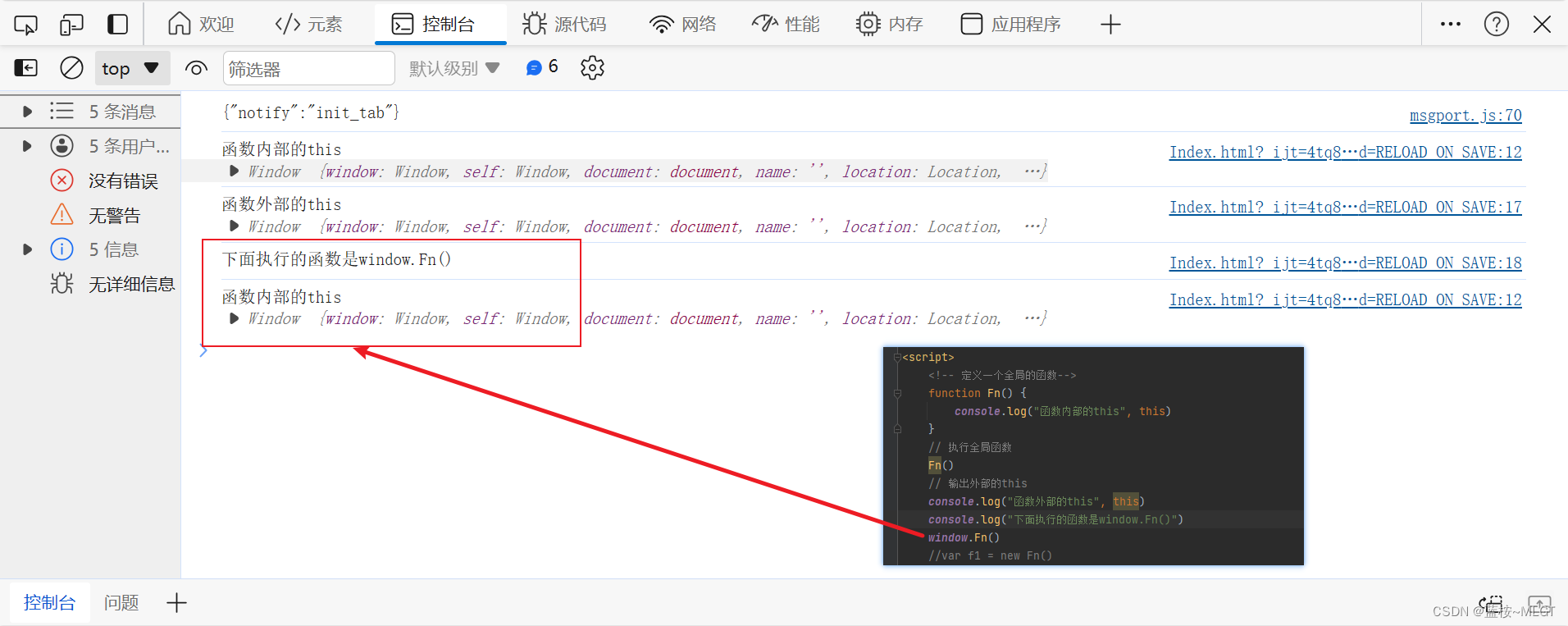Open DevTools help question mark
The width and height of the screenshot is (1568, 626).
pyautogui.click(x=1497, y=25)
